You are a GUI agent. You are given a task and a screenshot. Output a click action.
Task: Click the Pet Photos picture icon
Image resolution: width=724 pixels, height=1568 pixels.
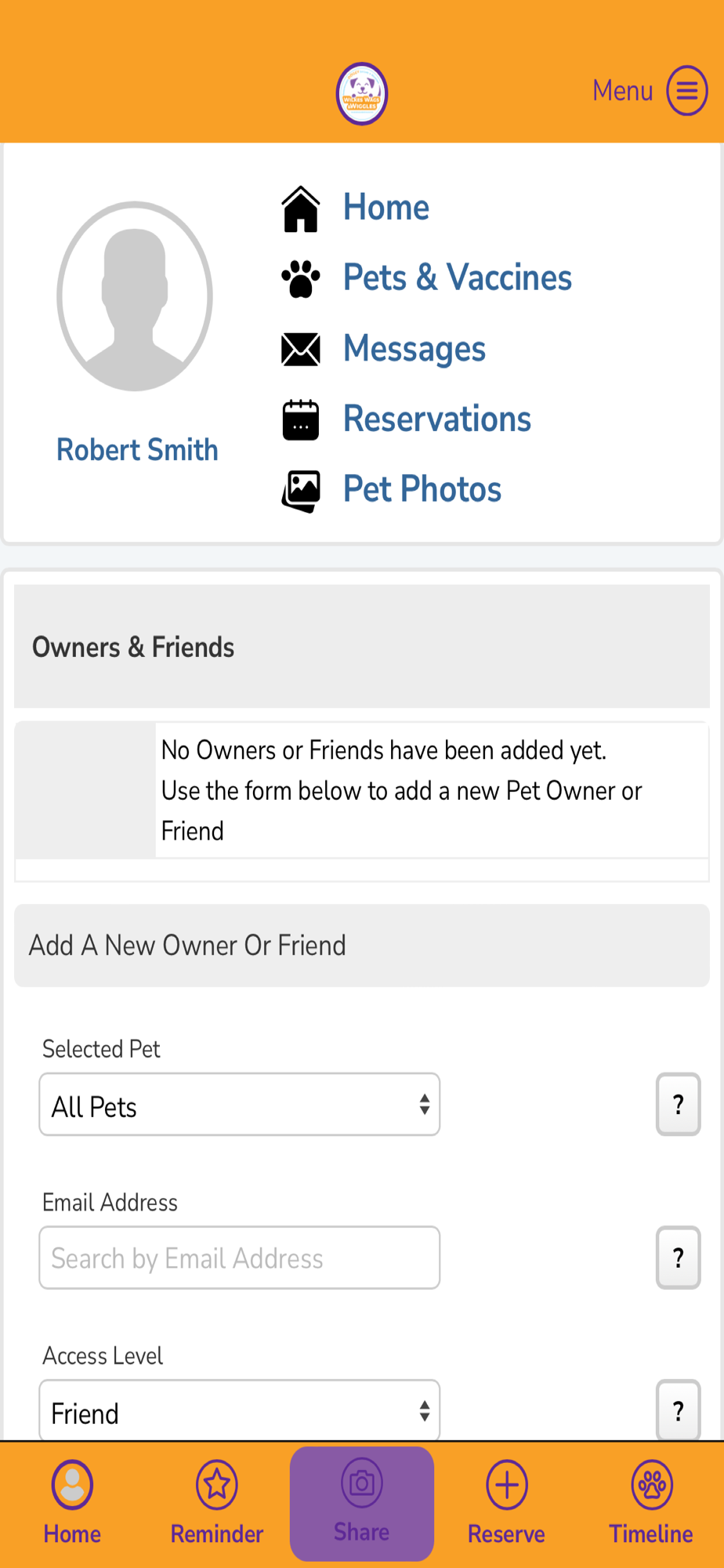[301, 491]
